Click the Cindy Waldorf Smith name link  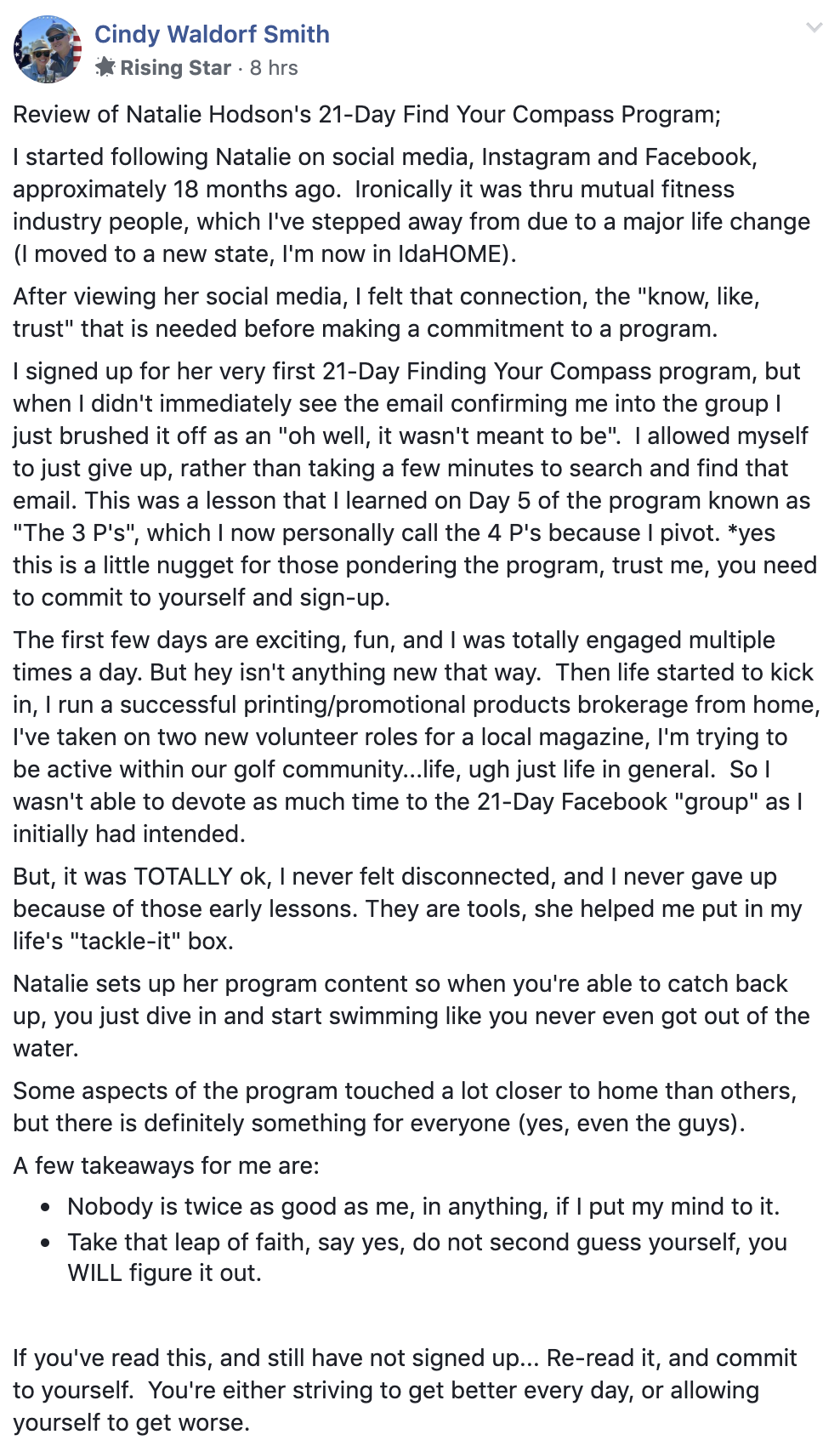[x=212, y=34]
